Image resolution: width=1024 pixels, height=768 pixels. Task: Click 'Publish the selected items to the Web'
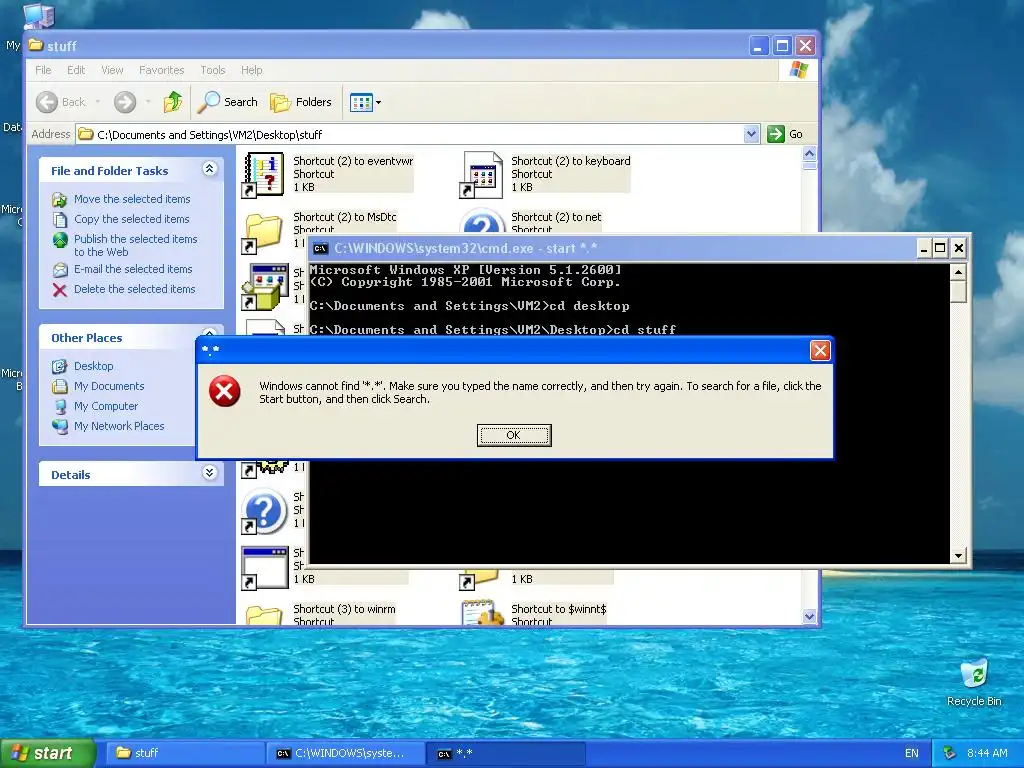135,246
